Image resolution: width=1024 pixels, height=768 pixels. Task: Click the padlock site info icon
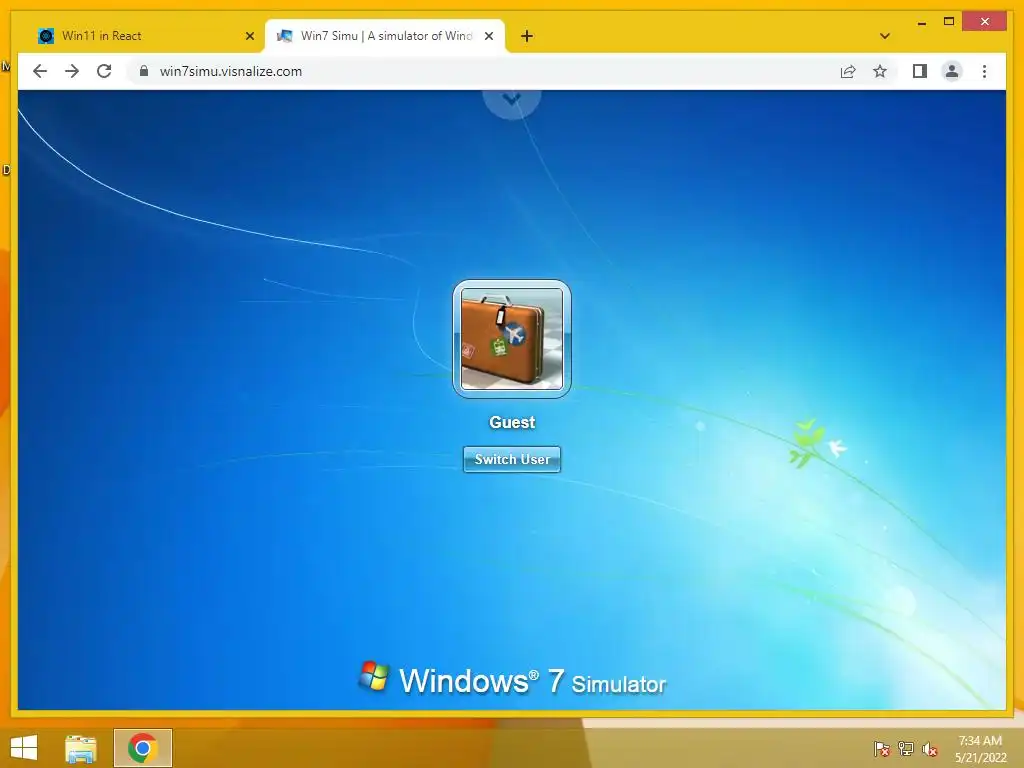click(x=144, y=71)
